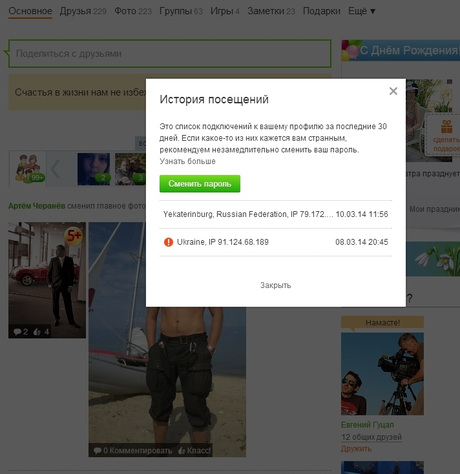Click the left arrow in photo strip

click(x=55, y=169)
